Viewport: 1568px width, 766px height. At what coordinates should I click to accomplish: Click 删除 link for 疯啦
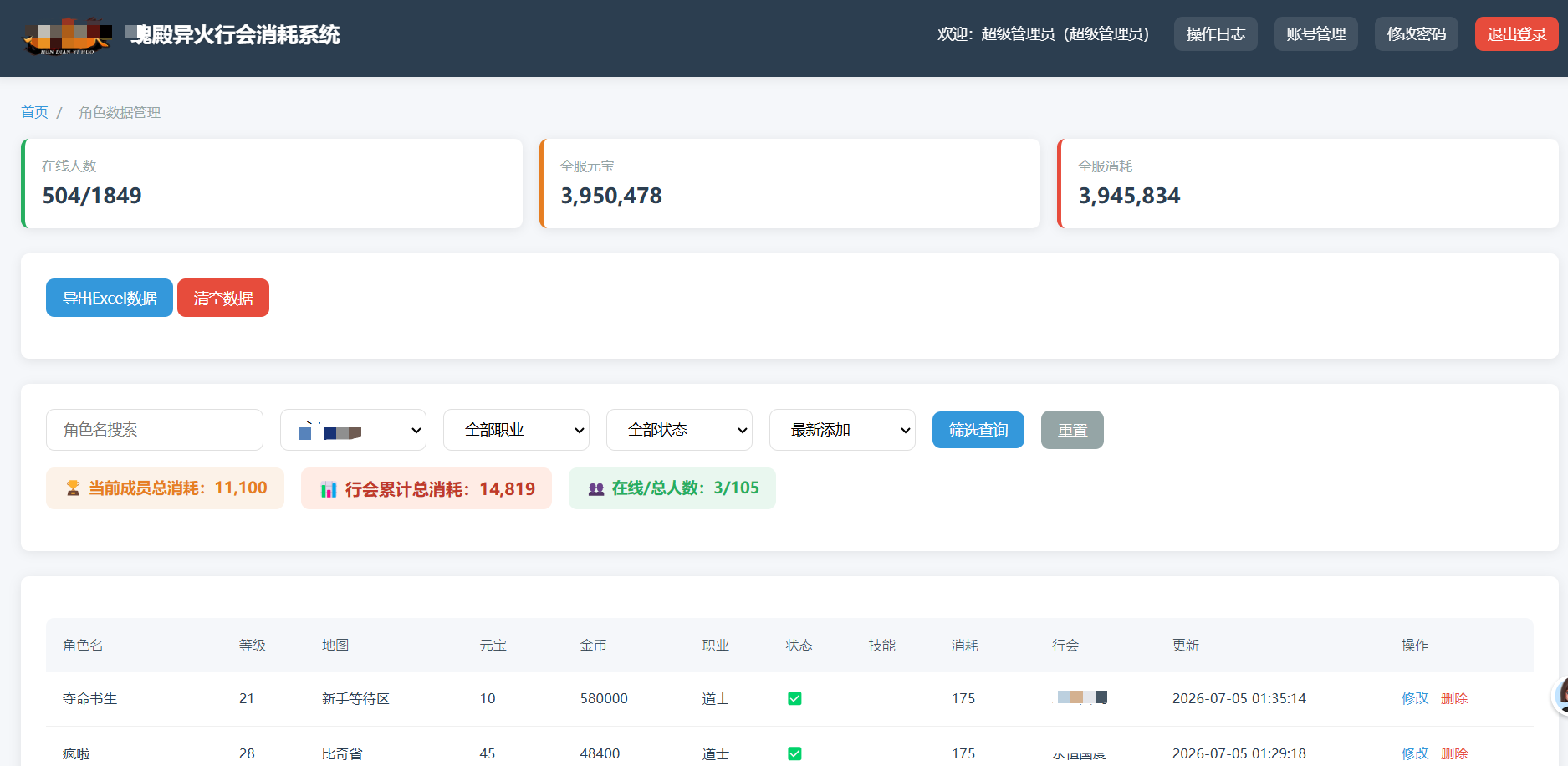pyautogui.click(x=1454, y=753)
